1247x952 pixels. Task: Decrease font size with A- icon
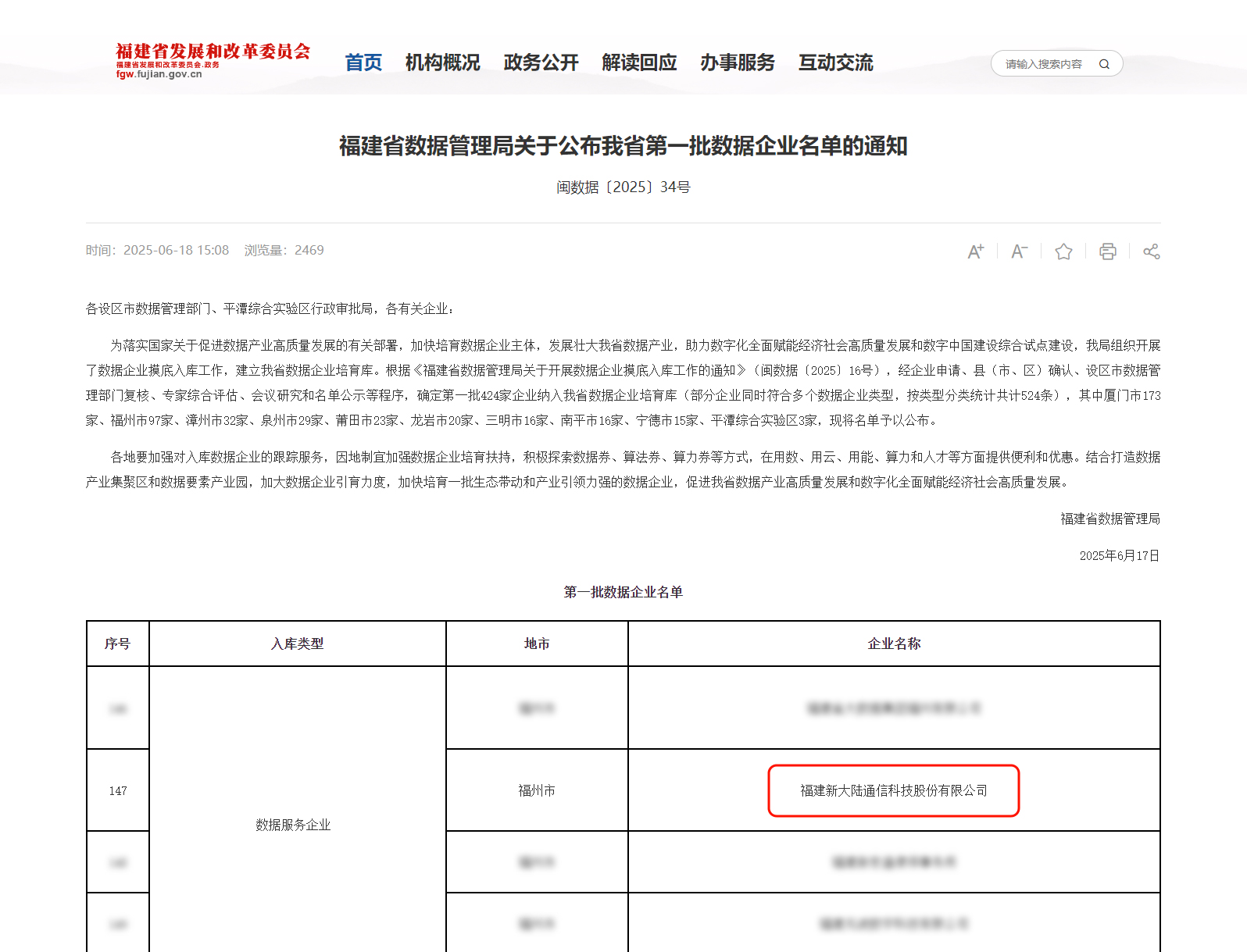click(x=1019, y=251)
